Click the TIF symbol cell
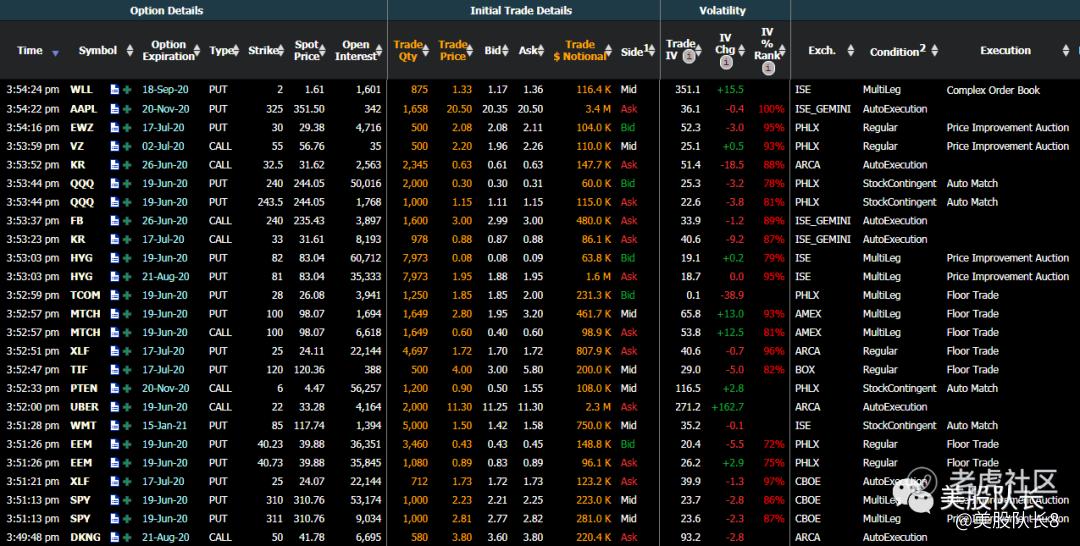Screen dimensions: 1080x546 (x=79, y=369)
